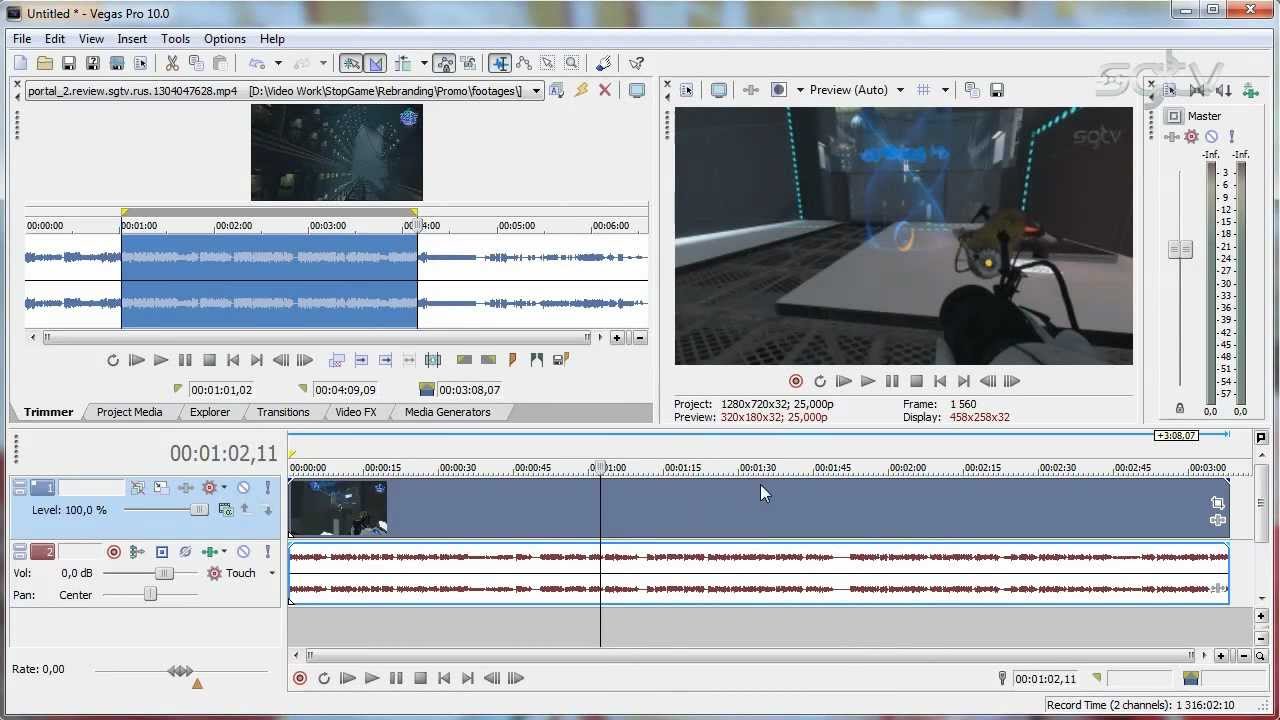Click the video track Level slider handle
This screenshot has width=1280, height=720.
[199, 510]
